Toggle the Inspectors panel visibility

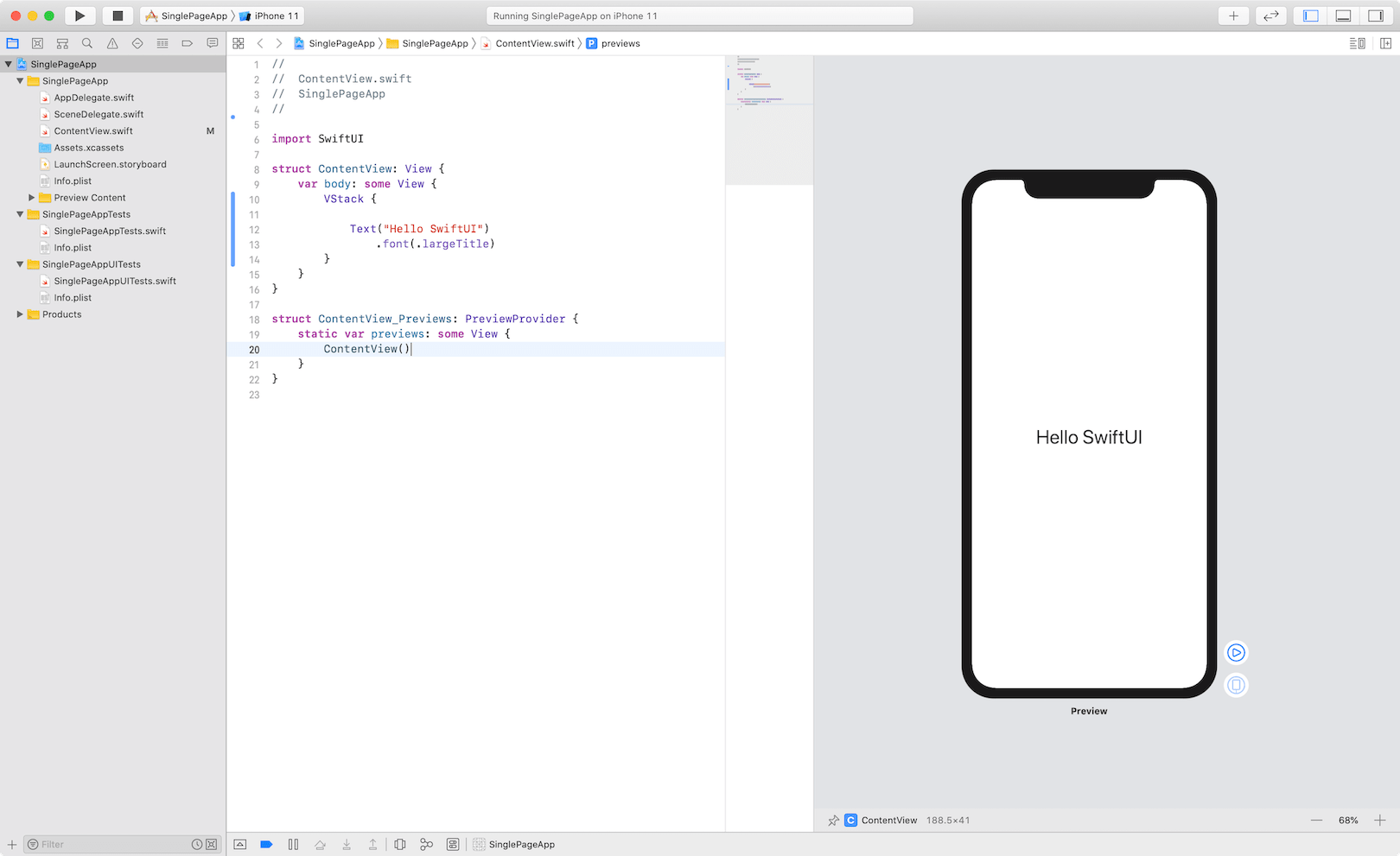click(x=1376, y=16)
